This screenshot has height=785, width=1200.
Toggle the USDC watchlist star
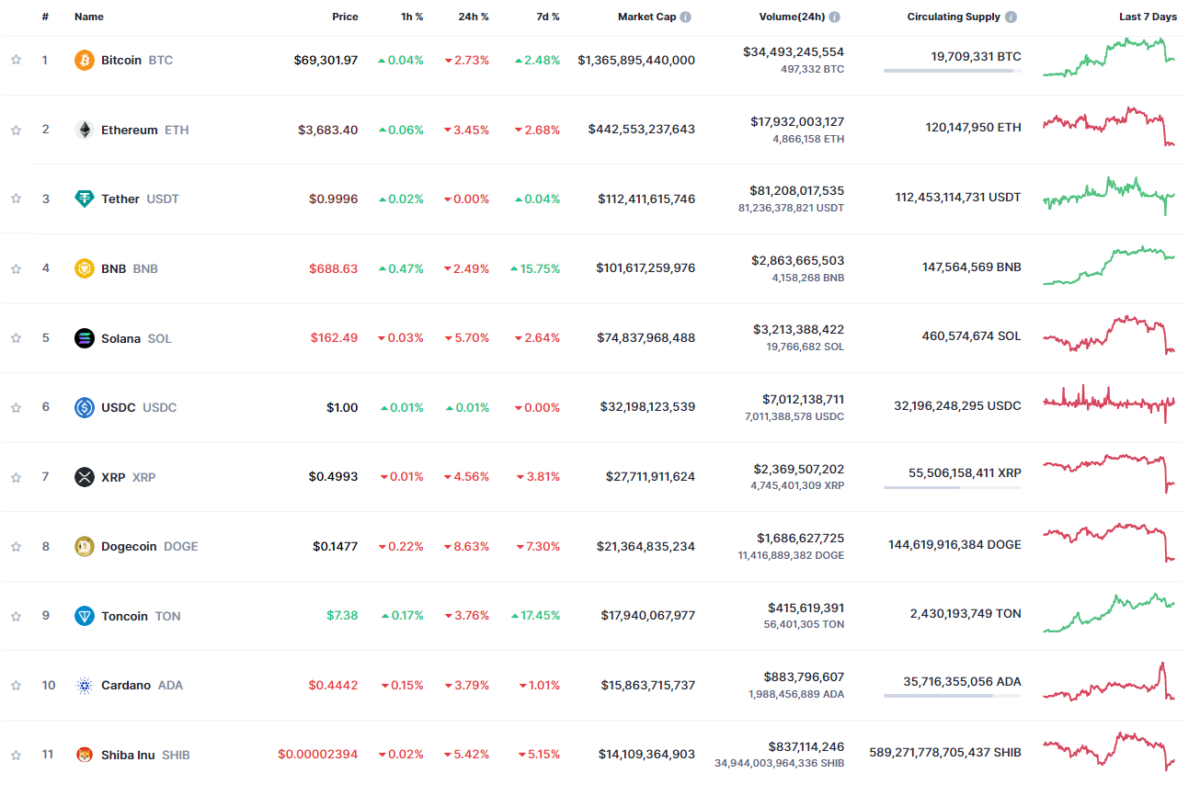coord(16,408)
